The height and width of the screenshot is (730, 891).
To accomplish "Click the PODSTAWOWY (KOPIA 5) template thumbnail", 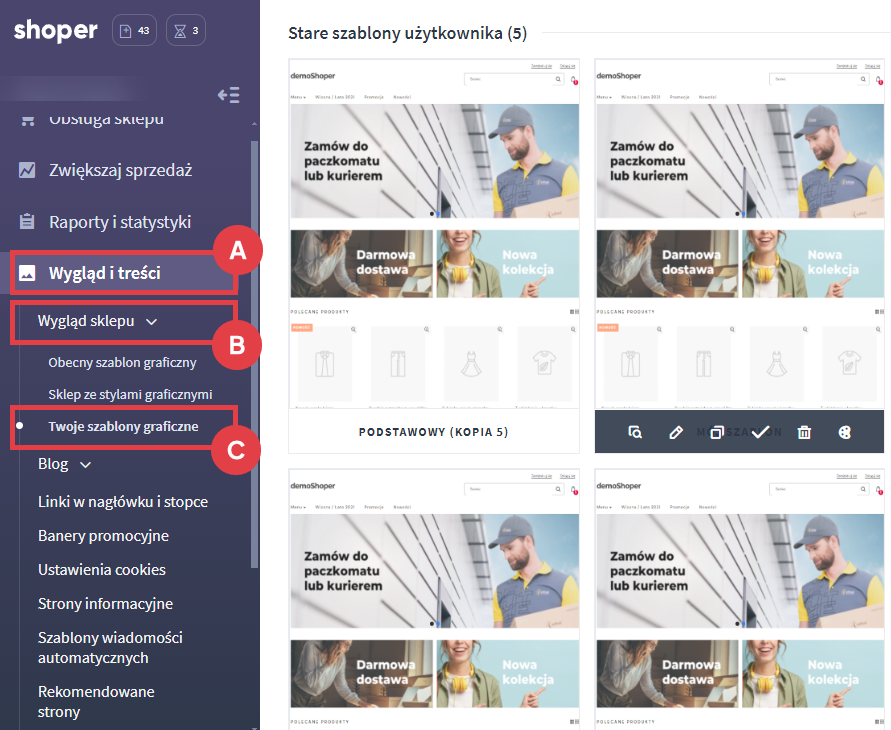I will point(434,234).
